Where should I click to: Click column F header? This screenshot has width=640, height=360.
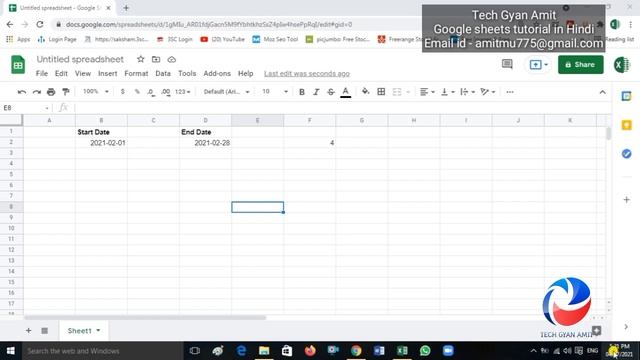point(309,120)
